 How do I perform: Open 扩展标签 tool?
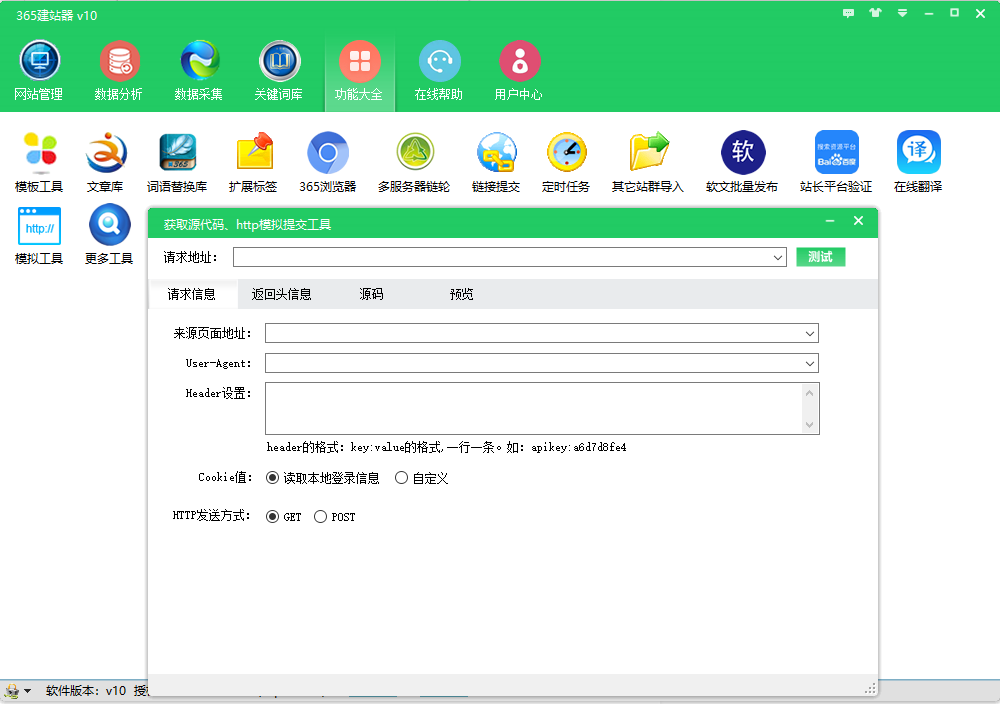click(253, 162)
